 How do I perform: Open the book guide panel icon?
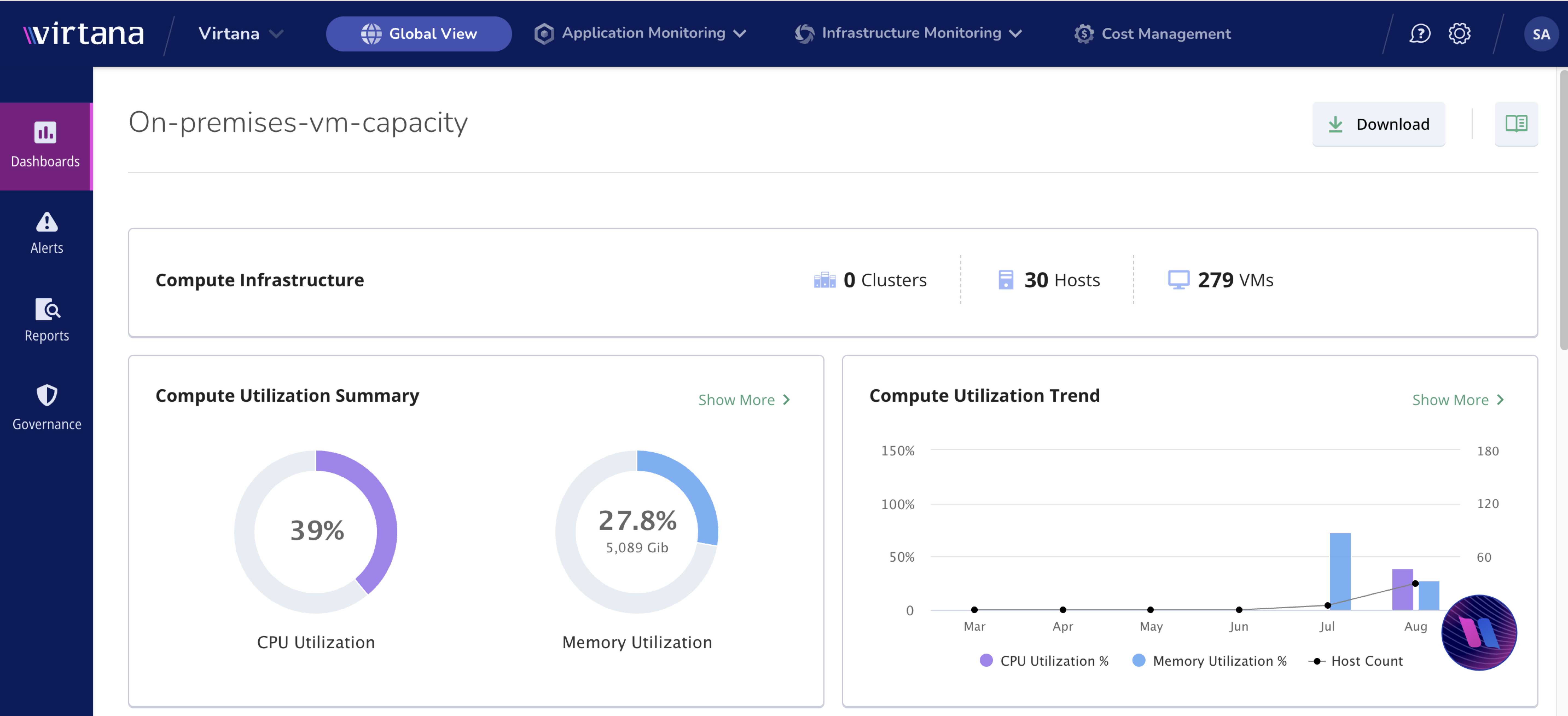[1516, 124]
